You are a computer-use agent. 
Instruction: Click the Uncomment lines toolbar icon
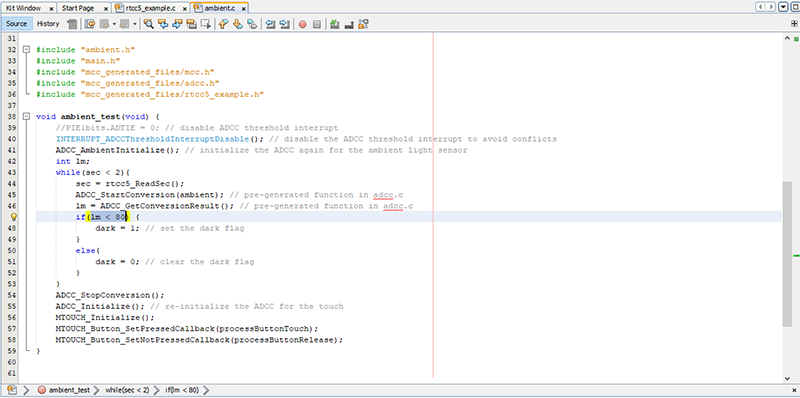pyautogui.click(x=349, y=24)
